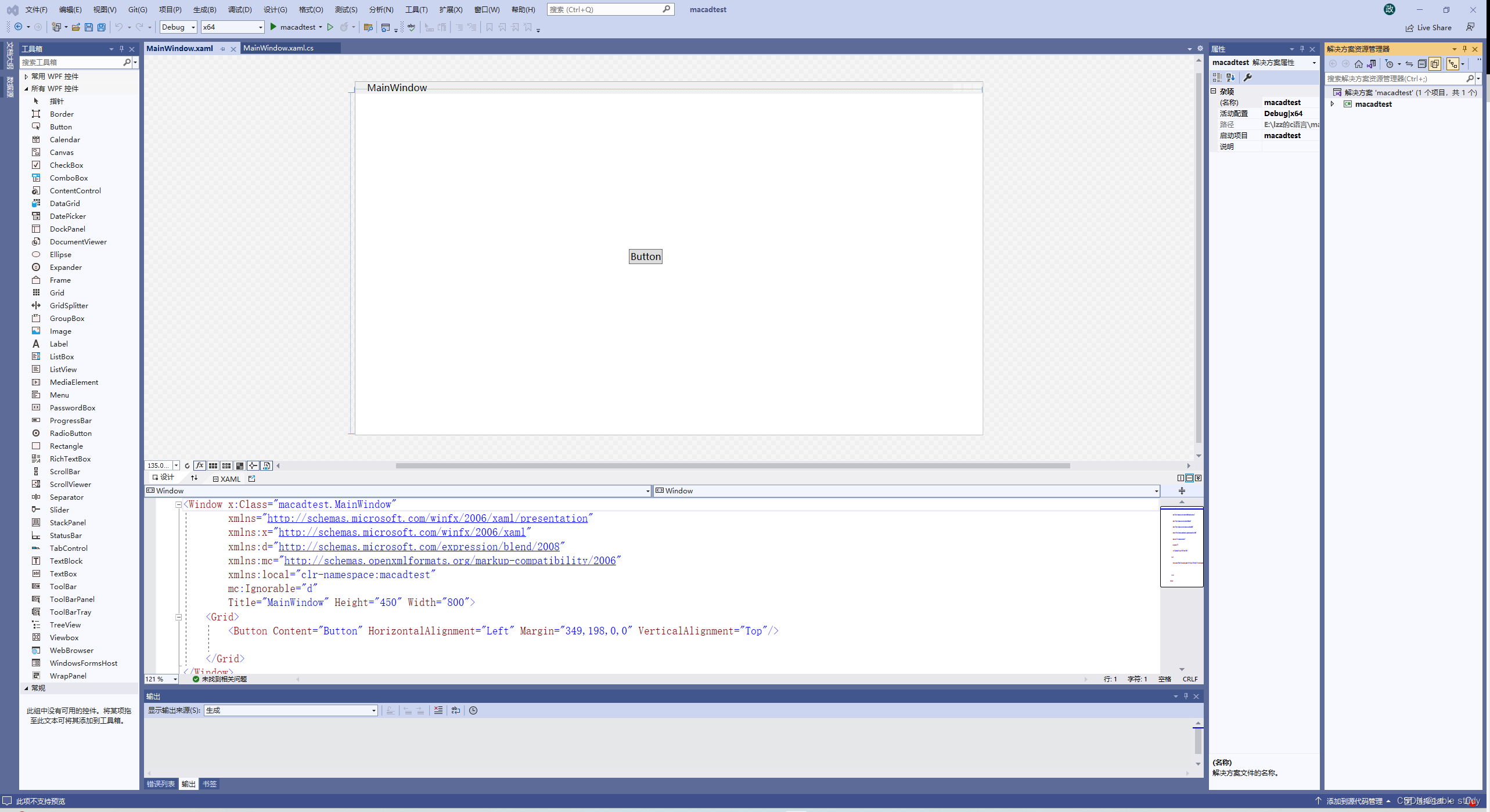The height and width of the screenshot is (812, 1490).
Task: Click the Open File folder icon
Action: [76, 27]
